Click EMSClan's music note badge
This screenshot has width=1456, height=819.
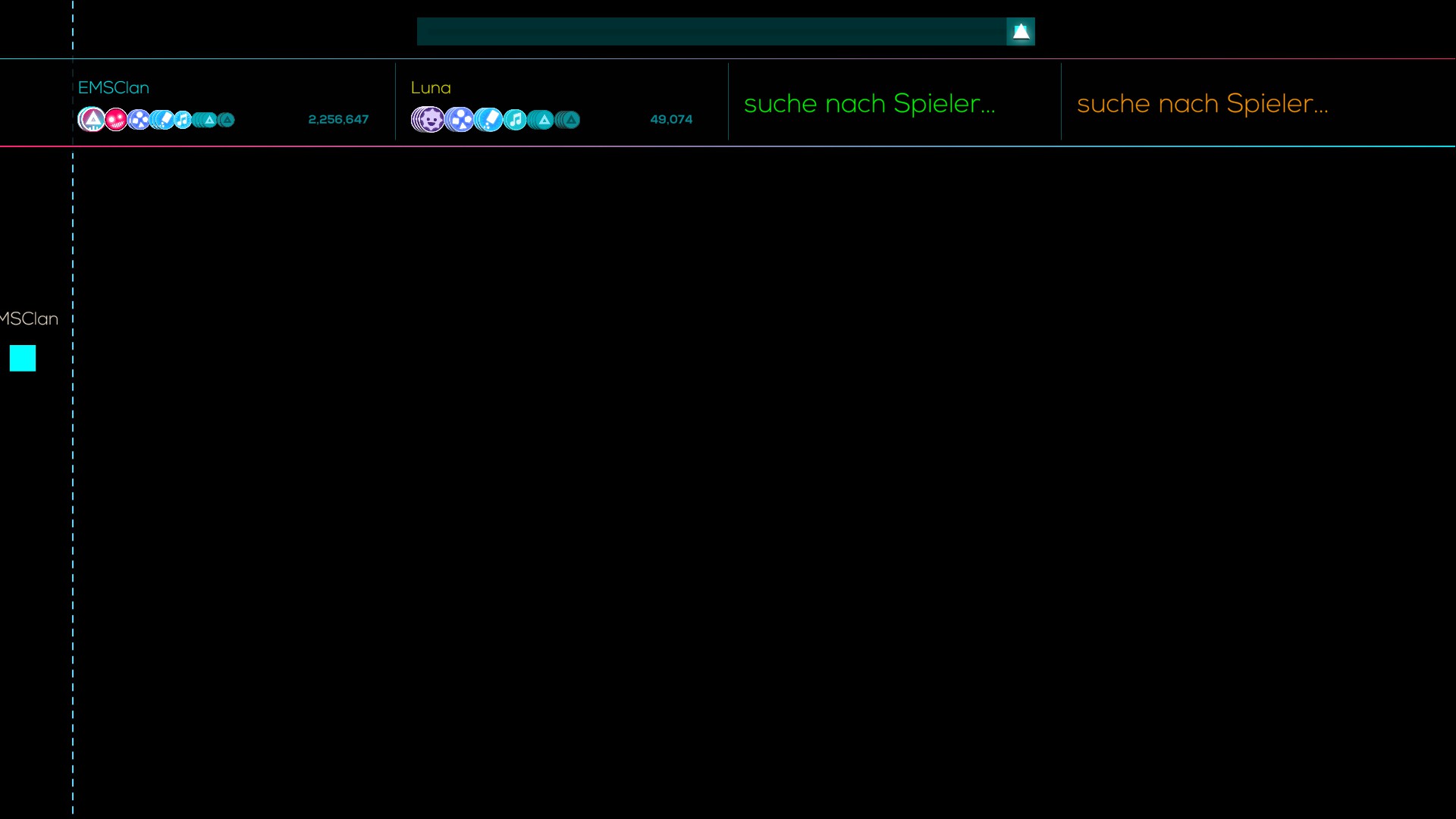pos(183,120)
